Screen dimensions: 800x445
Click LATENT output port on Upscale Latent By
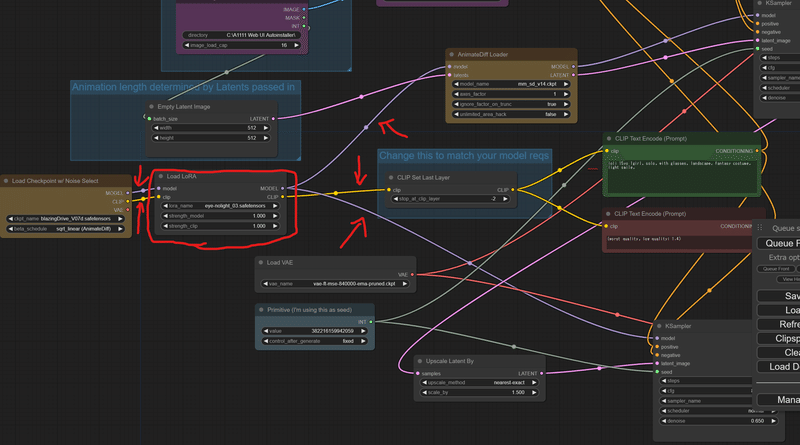coord(542,374)
